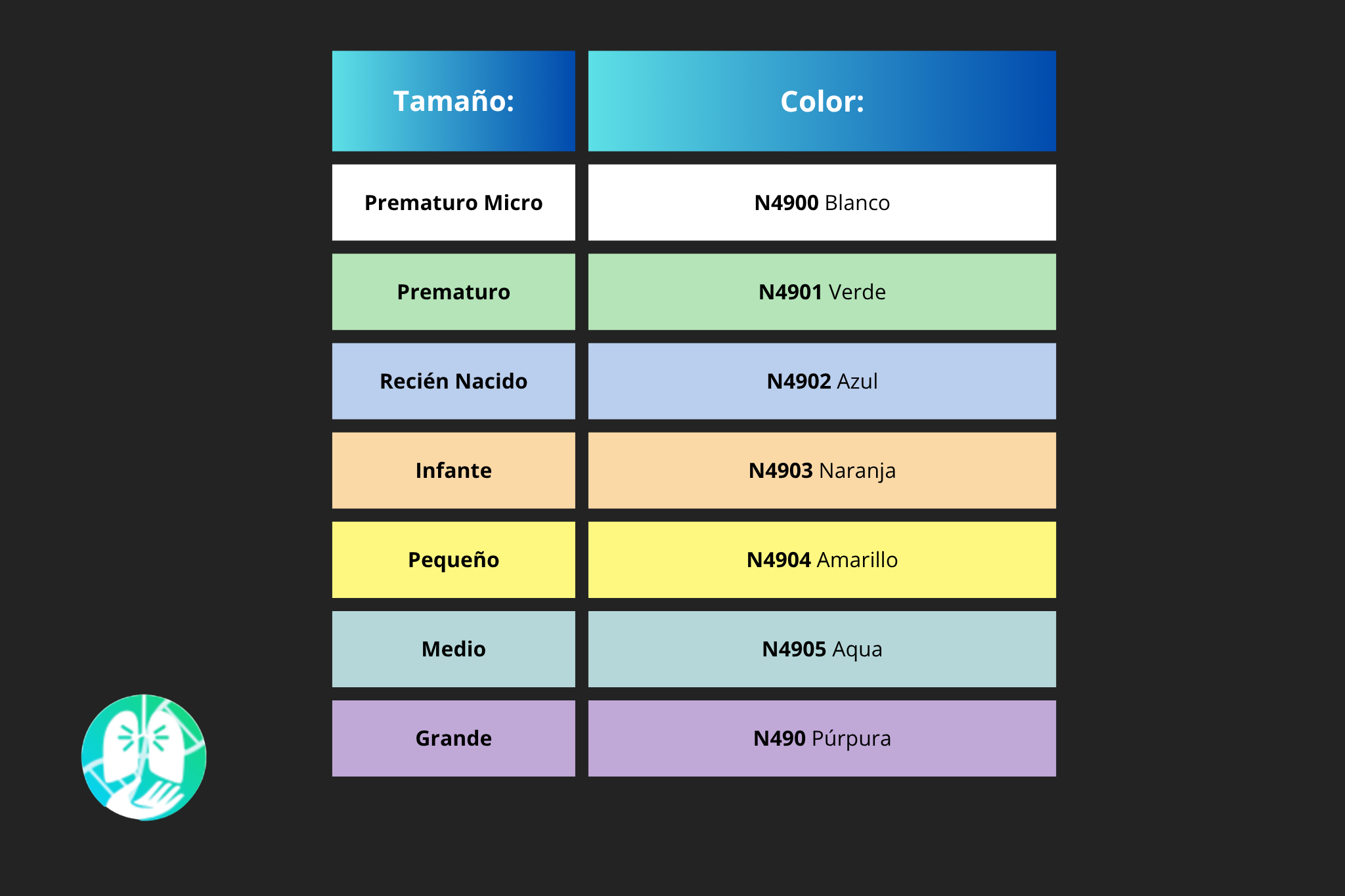Image resolution: width=1345 pixels, height=896 pixels.
Task: Click the N4904 Amarillo color cell
Action: (822, 559)
